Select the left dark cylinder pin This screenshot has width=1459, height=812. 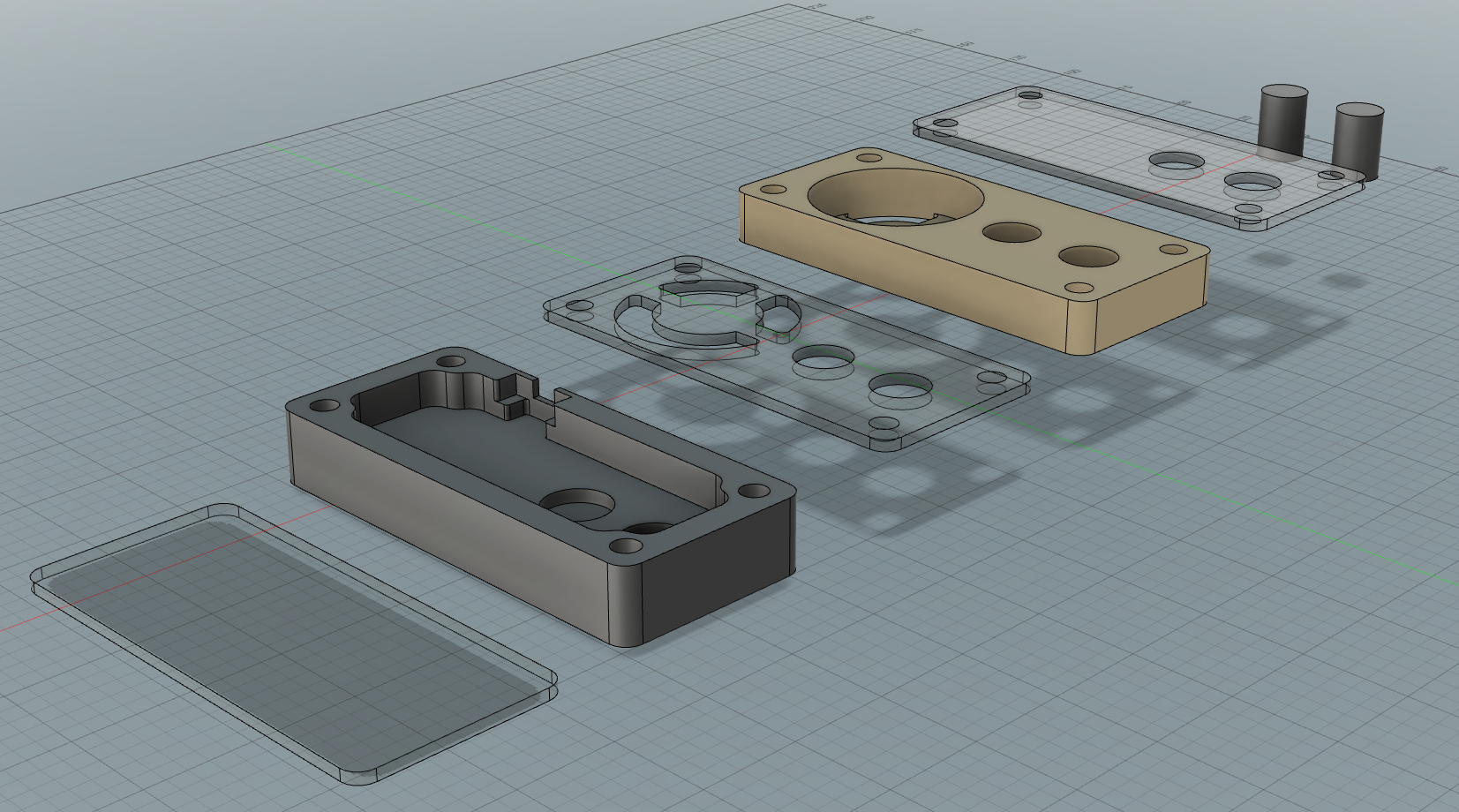tap(1282, 122)
